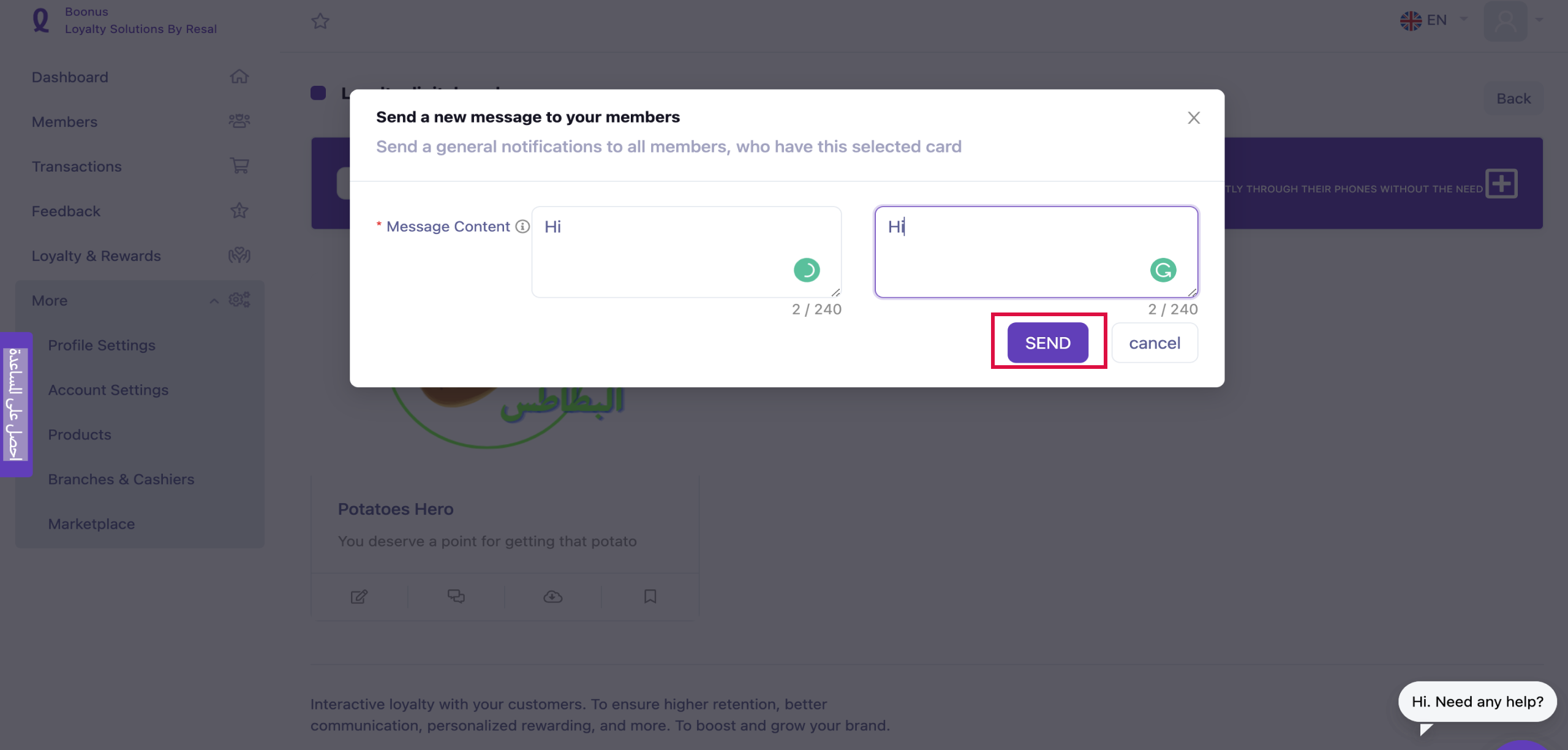This screenshot has height=750, width=1568.
Task: Open Marketplace from the sidebar
Action: pos(91,523)
